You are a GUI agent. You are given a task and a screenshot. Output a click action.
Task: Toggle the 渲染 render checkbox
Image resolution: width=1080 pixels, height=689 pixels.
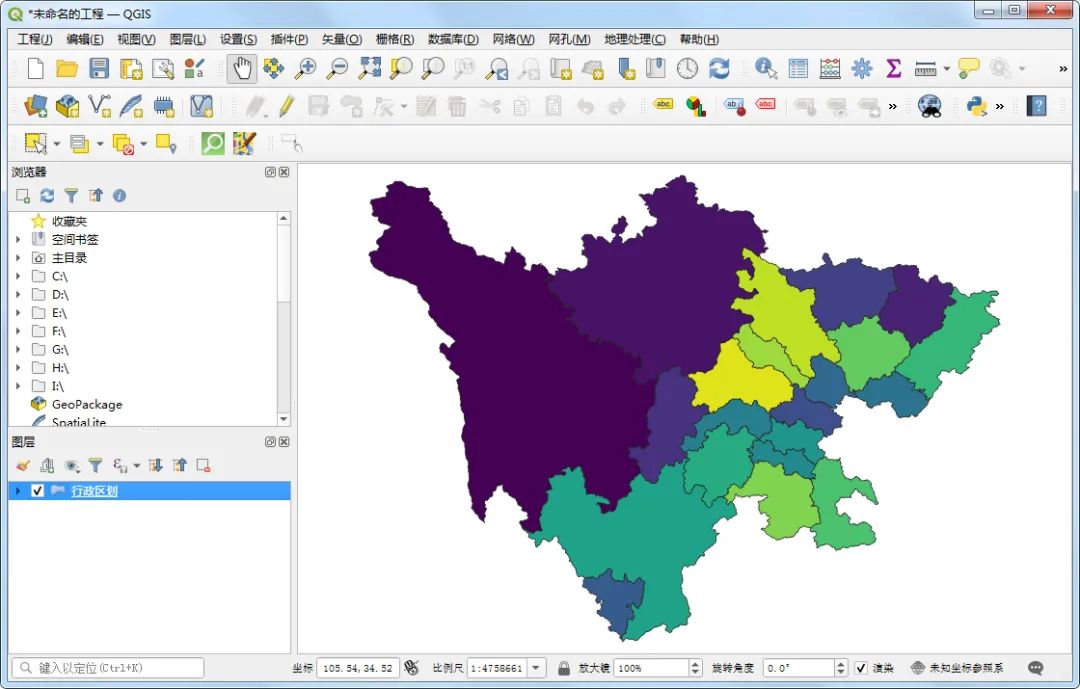(861, 668)
